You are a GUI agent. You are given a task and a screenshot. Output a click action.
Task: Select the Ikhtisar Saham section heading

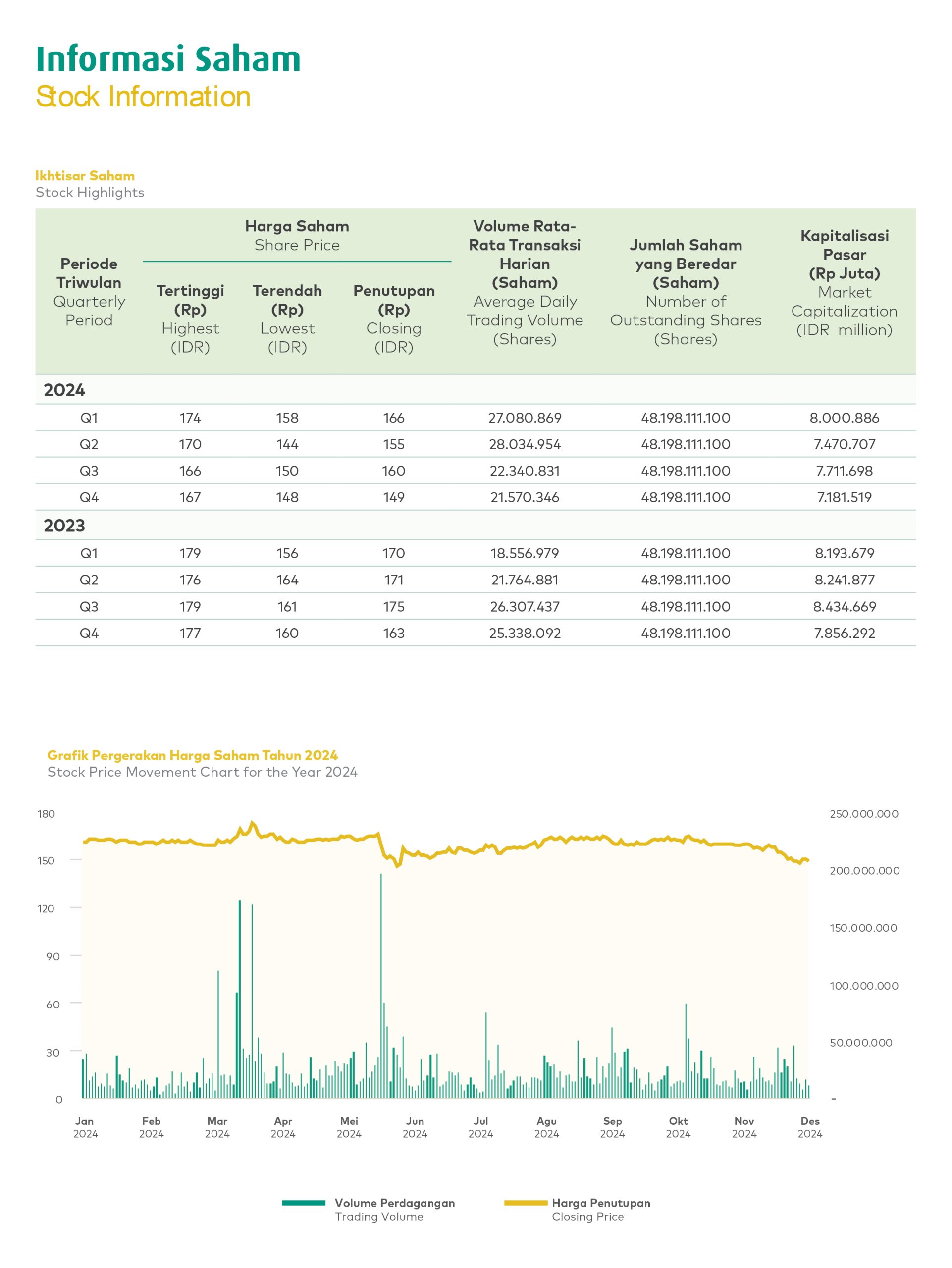click(85, 176)
